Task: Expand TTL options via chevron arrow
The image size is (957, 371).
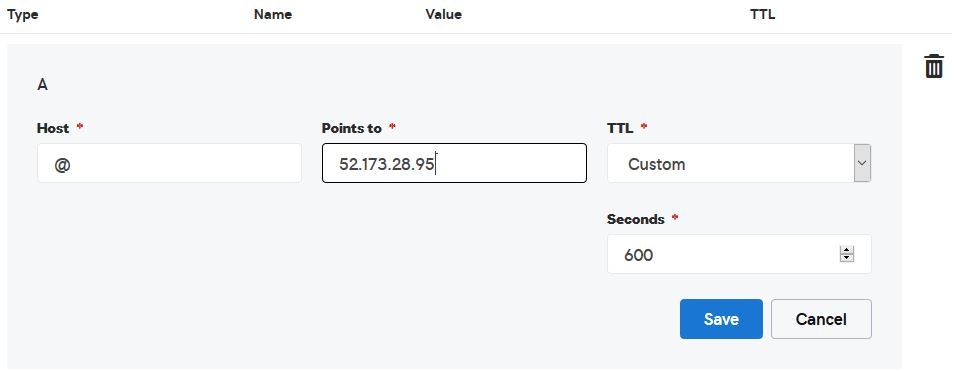Action: [x=862, y=163]
